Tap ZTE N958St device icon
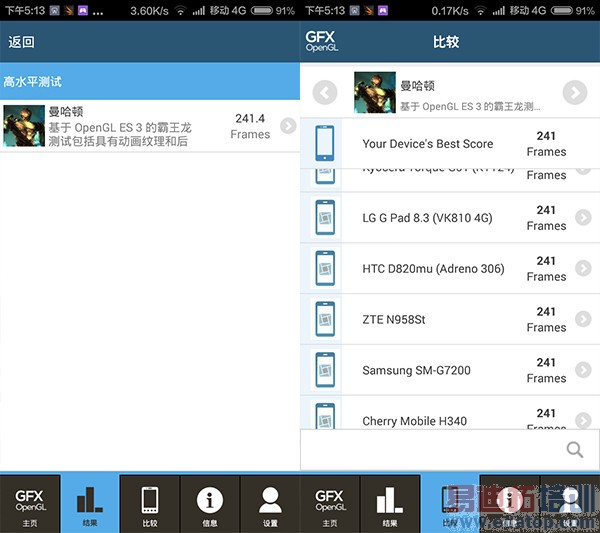The width and height of the screenshot is (600, 533). coord(325,319)
